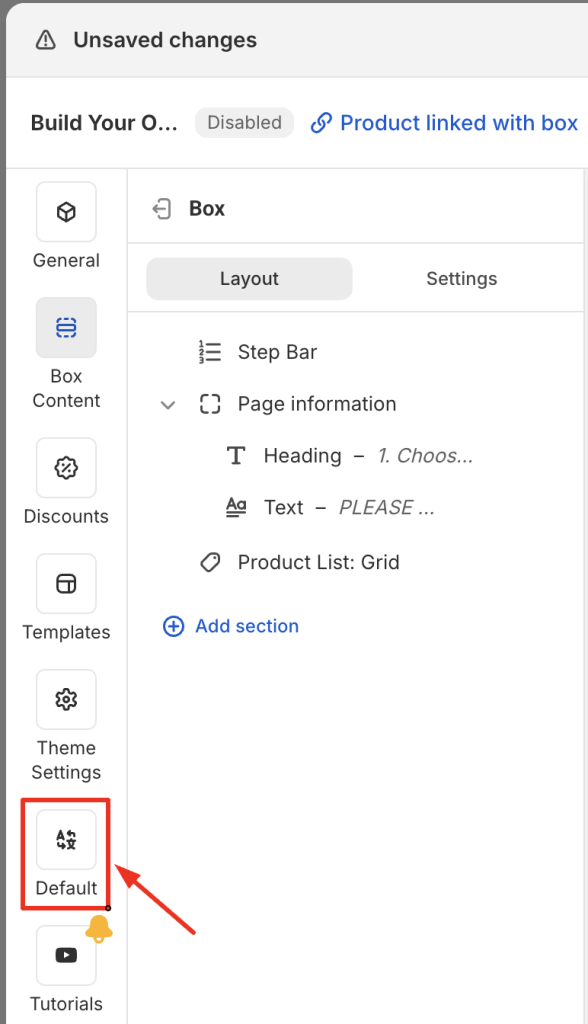This screenshot has height=1024, width=588.
Task: Collapse the Page information section chevron
Action: (168, 405)
